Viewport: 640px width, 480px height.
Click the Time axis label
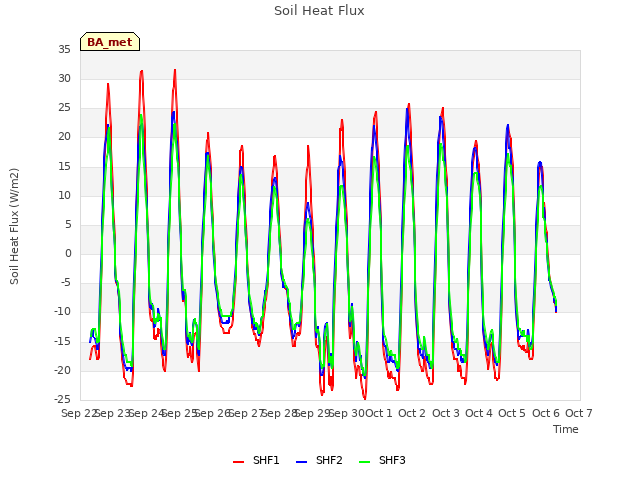click(x=566, y=429)
